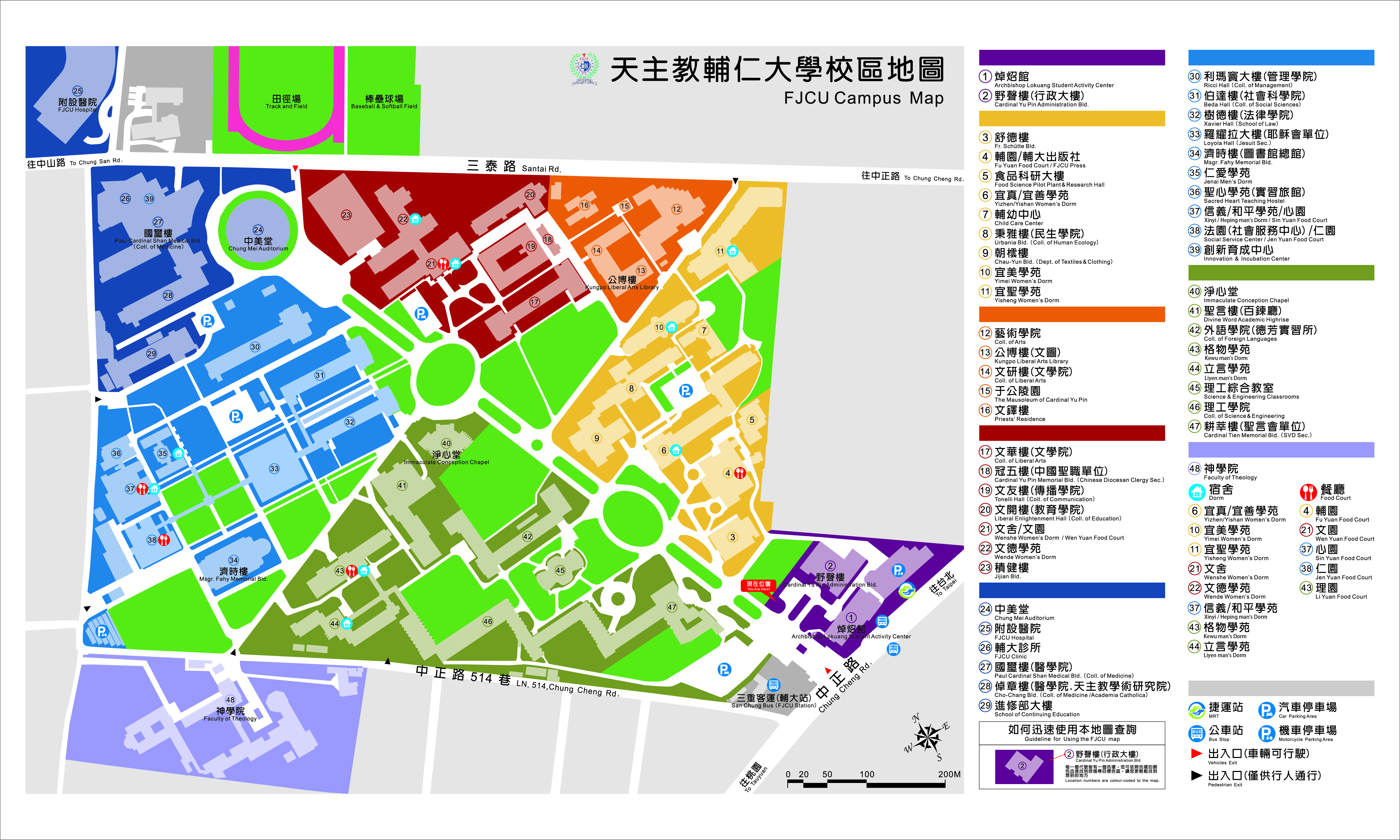Click the dorm icon beside marker 22
1400x840 pixels.
point(415,218)
